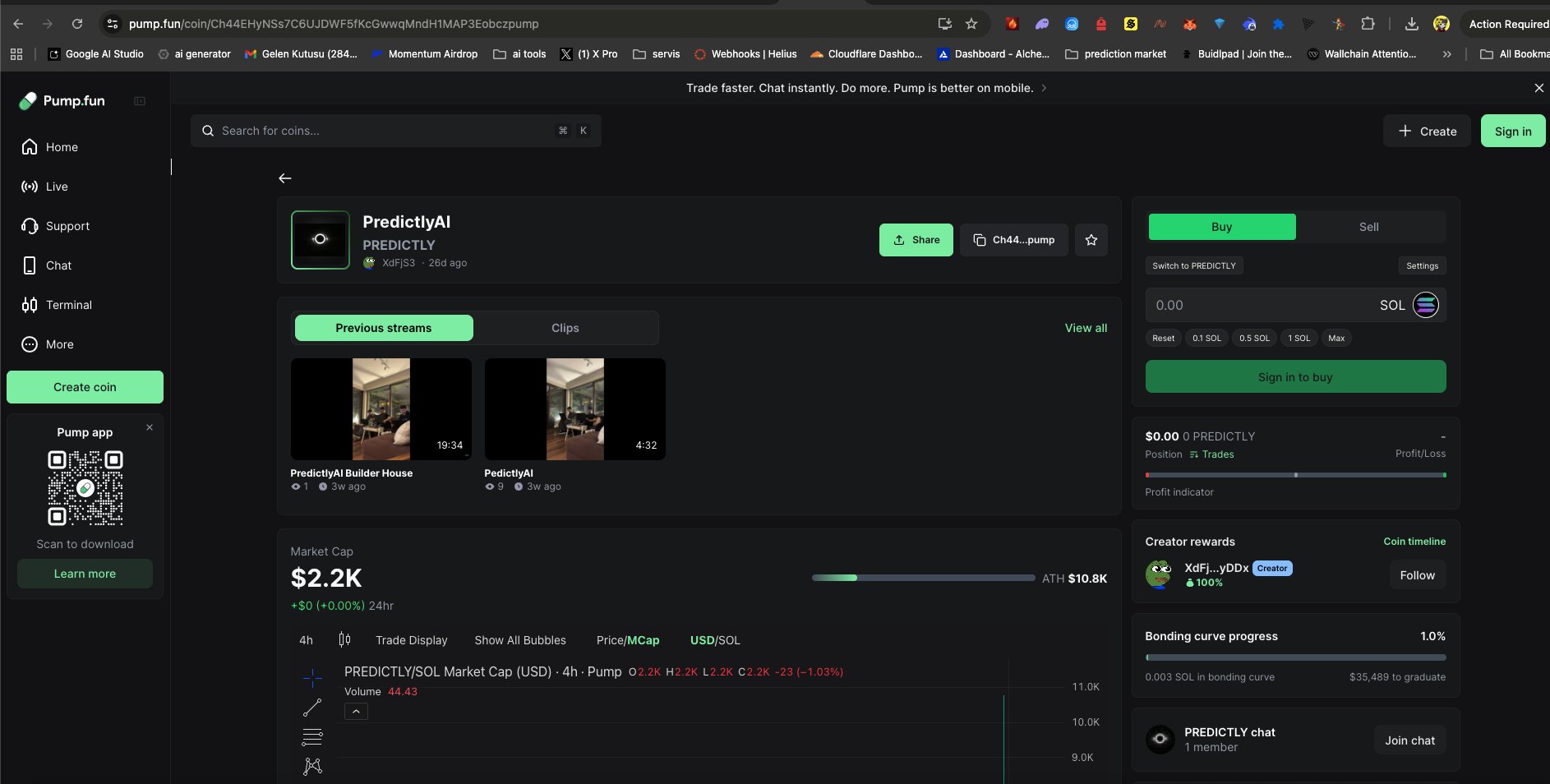Click the favorite star icon for PredictlyAI
1550x784 pixels.
(x=1091, y=240)
